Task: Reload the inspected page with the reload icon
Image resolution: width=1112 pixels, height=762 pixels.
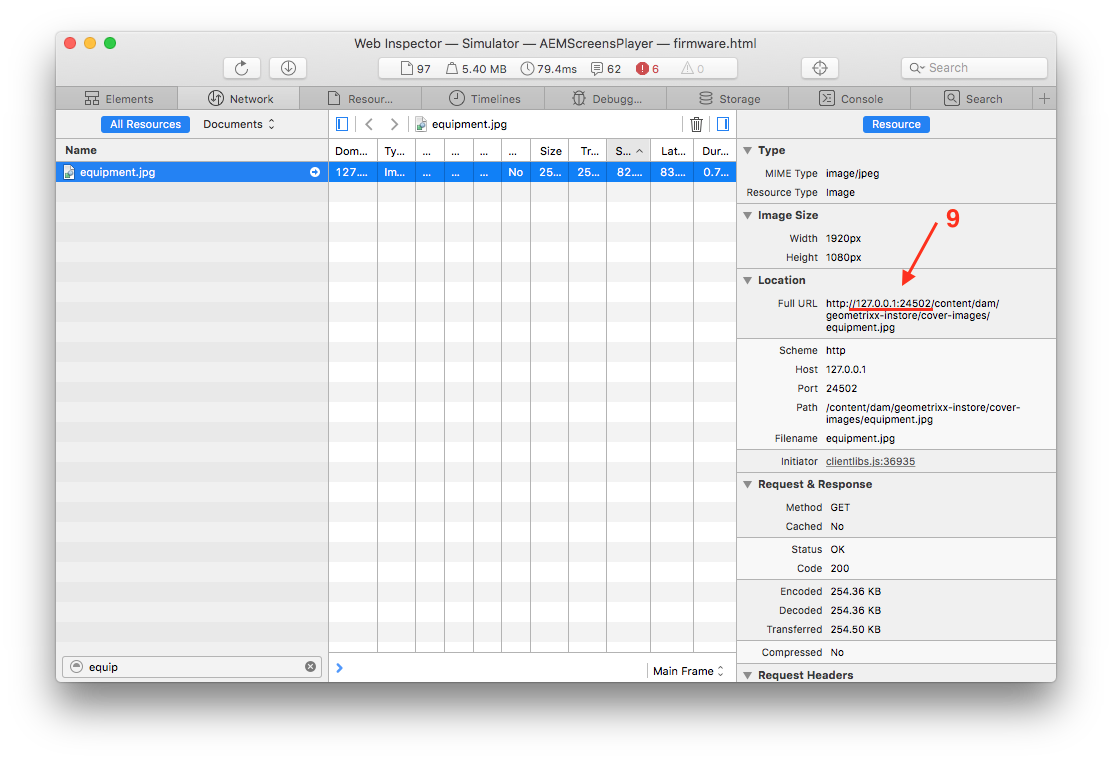Action: click(242, 68)
